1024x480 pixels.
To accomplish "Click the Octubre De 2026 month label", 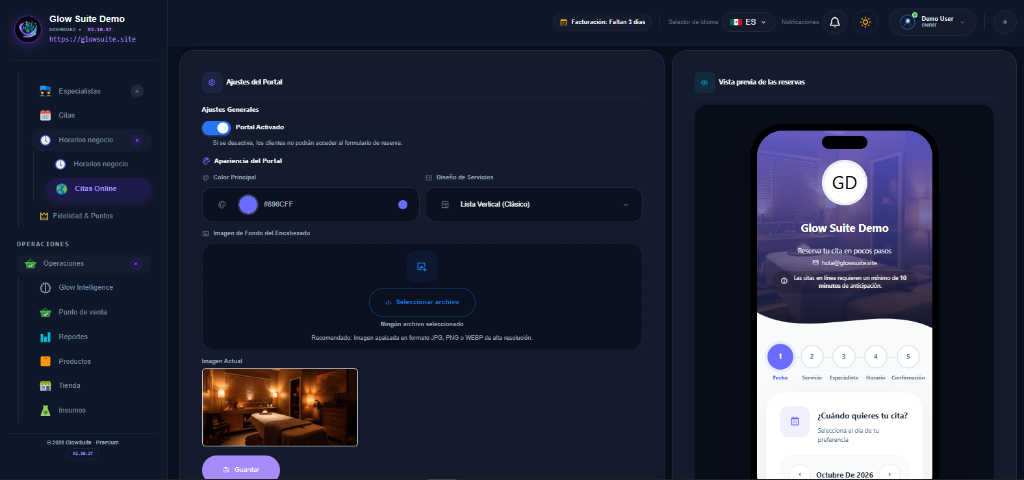I will tap(844, 474).
